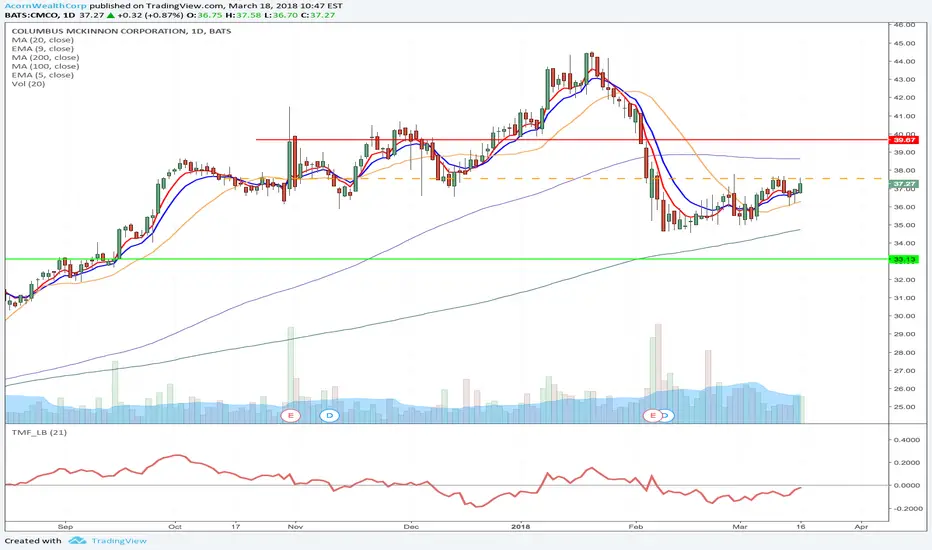Click the 'Vol (20)' indicator legend

(28, 84)
